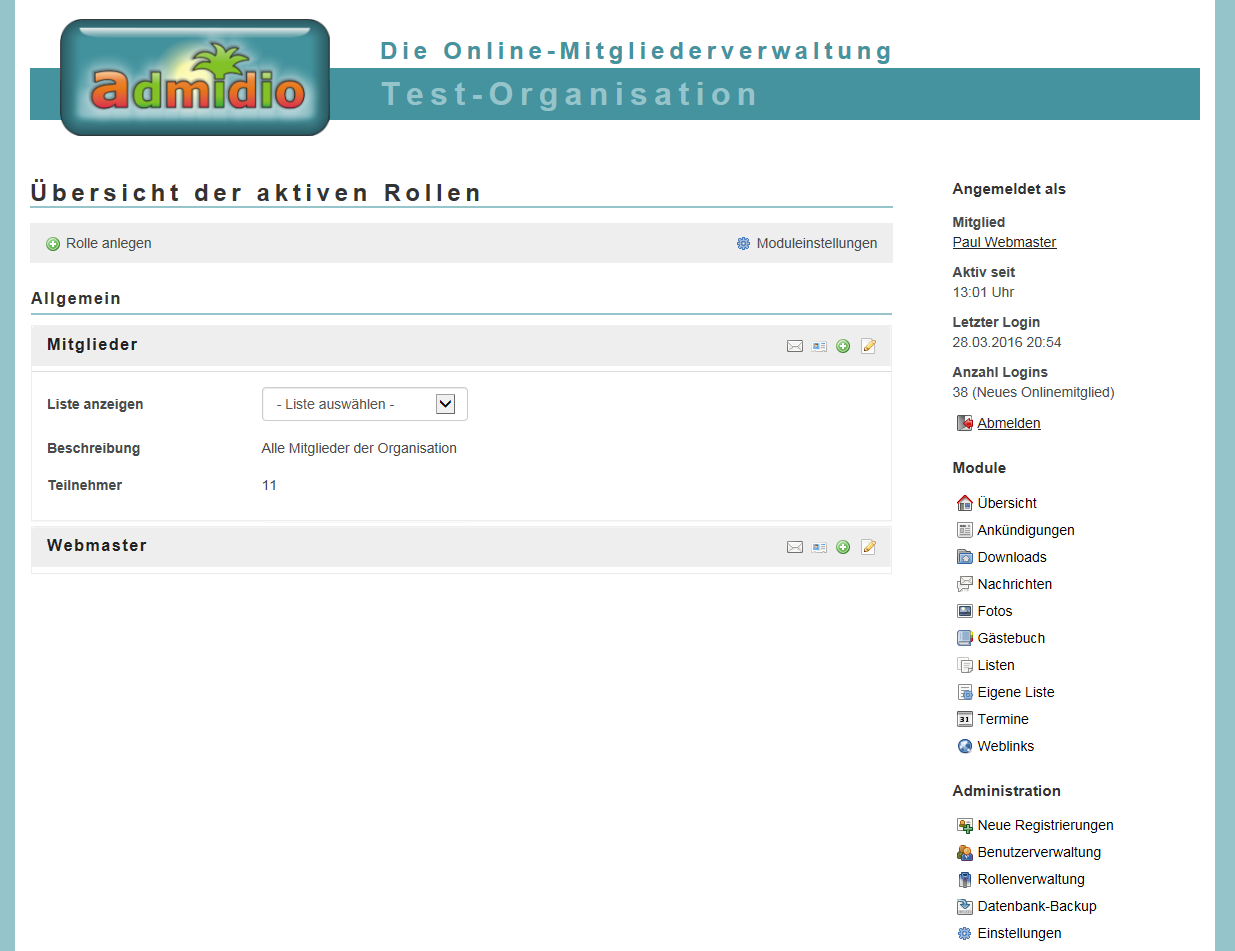Click the email icon in the Webmaster row
This screenshot has height=951, width=1235.
(x=795, y=547)
